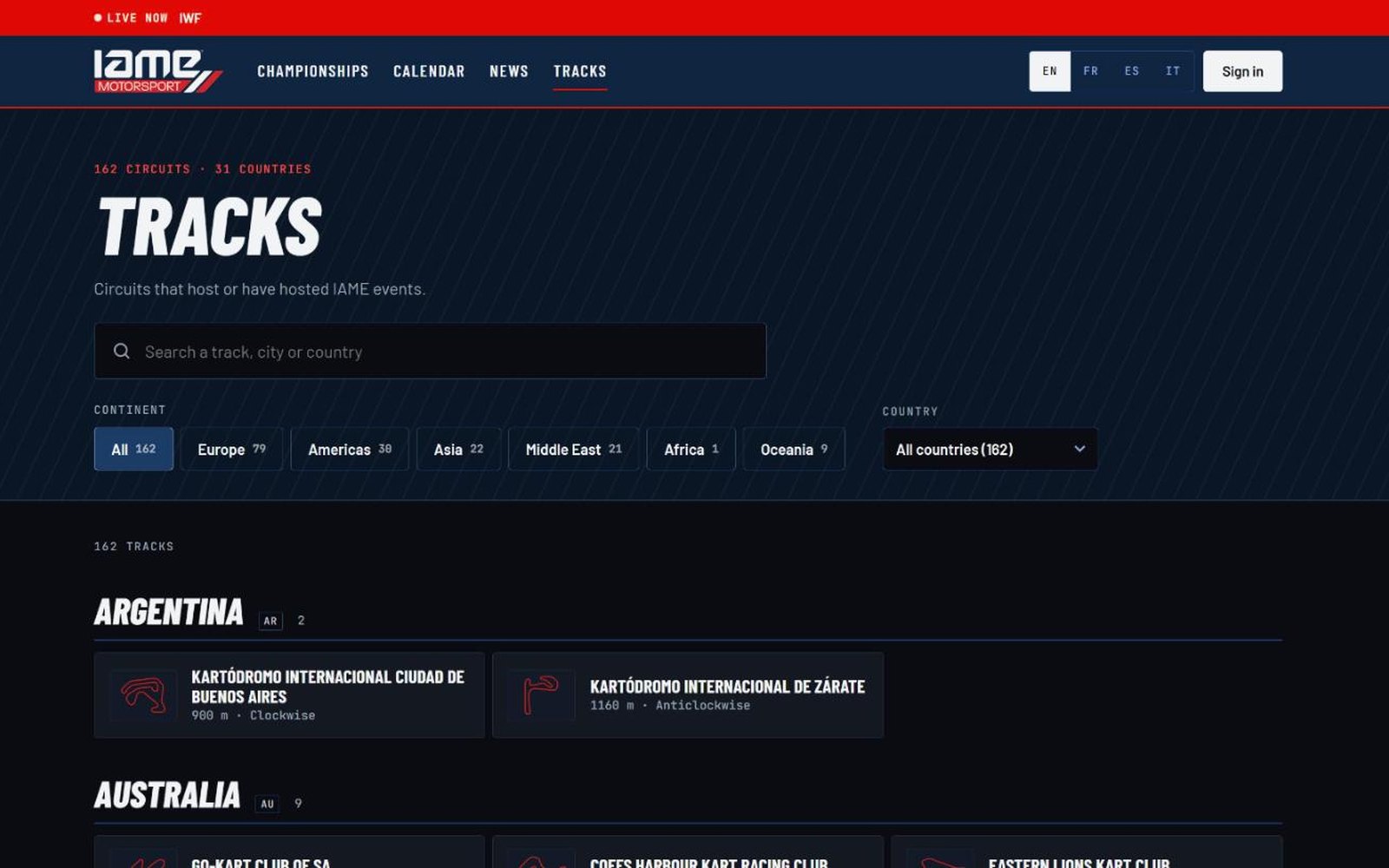Click '1160 m · Anticlockwise' track details

[x=670, y=705]
